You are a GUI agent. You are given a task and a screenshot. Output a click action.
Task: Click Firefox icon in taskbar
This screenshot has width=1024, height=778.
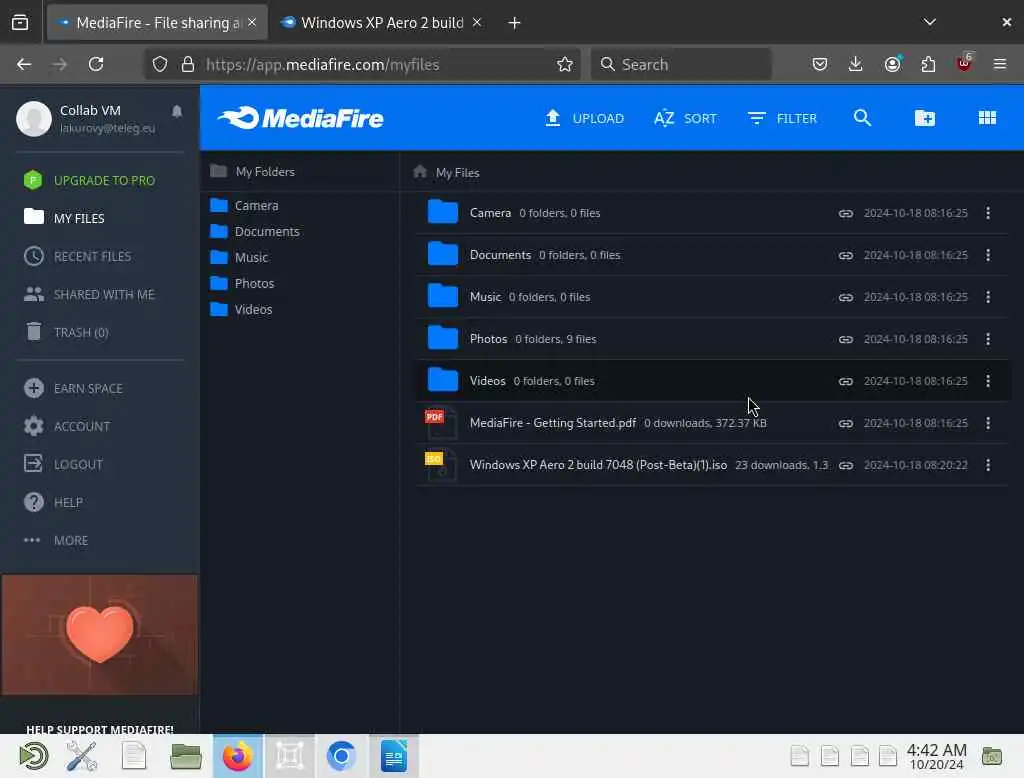click(238, 756)
